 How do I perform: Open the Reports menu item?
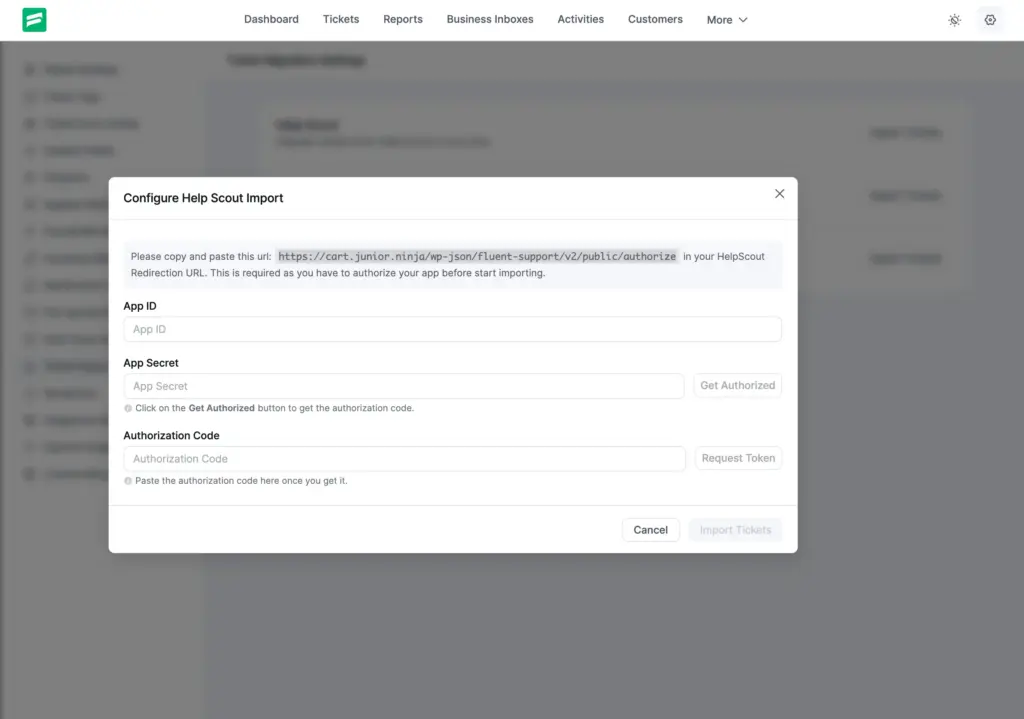403,20
